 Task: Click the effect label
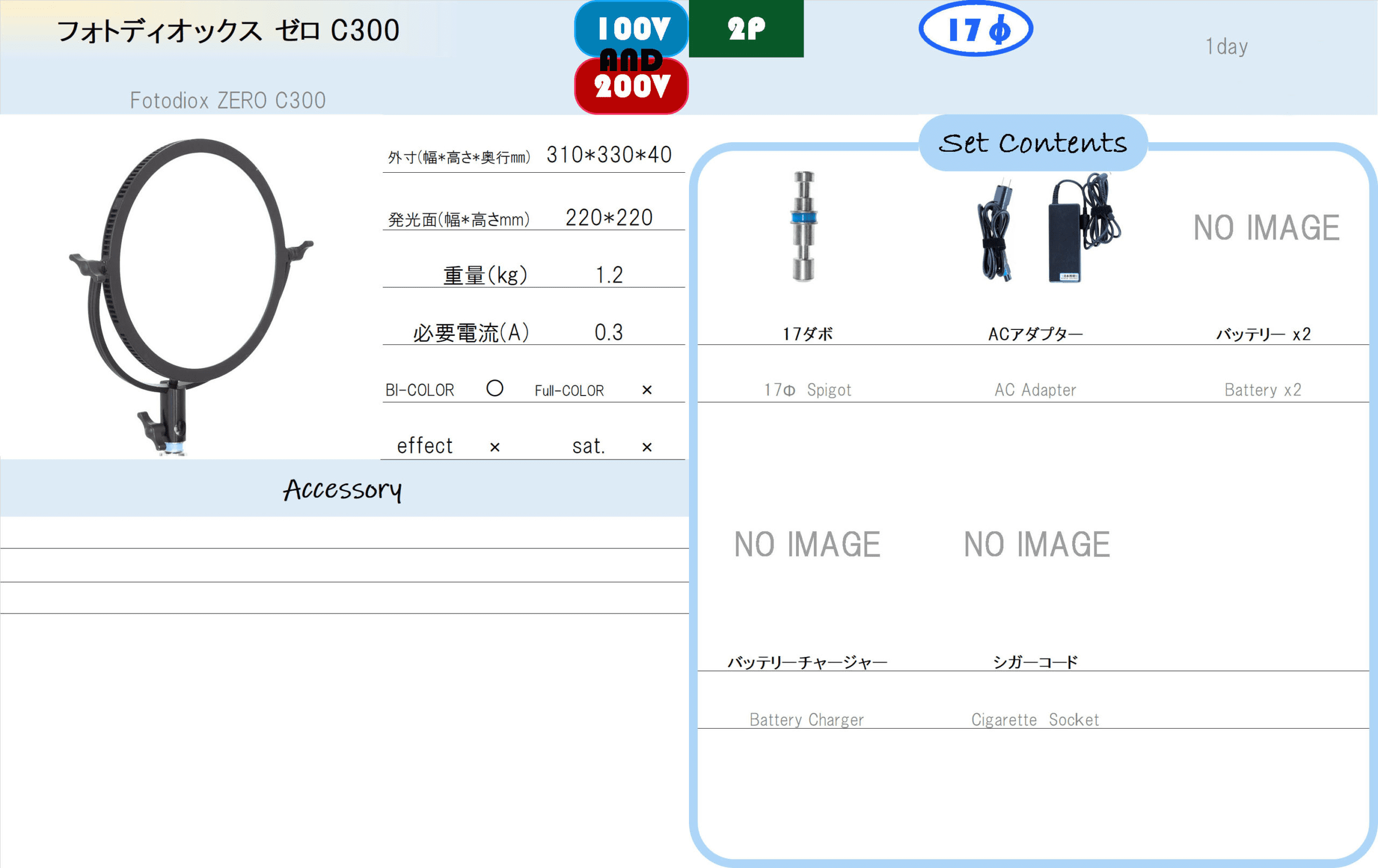coord(425,446)
